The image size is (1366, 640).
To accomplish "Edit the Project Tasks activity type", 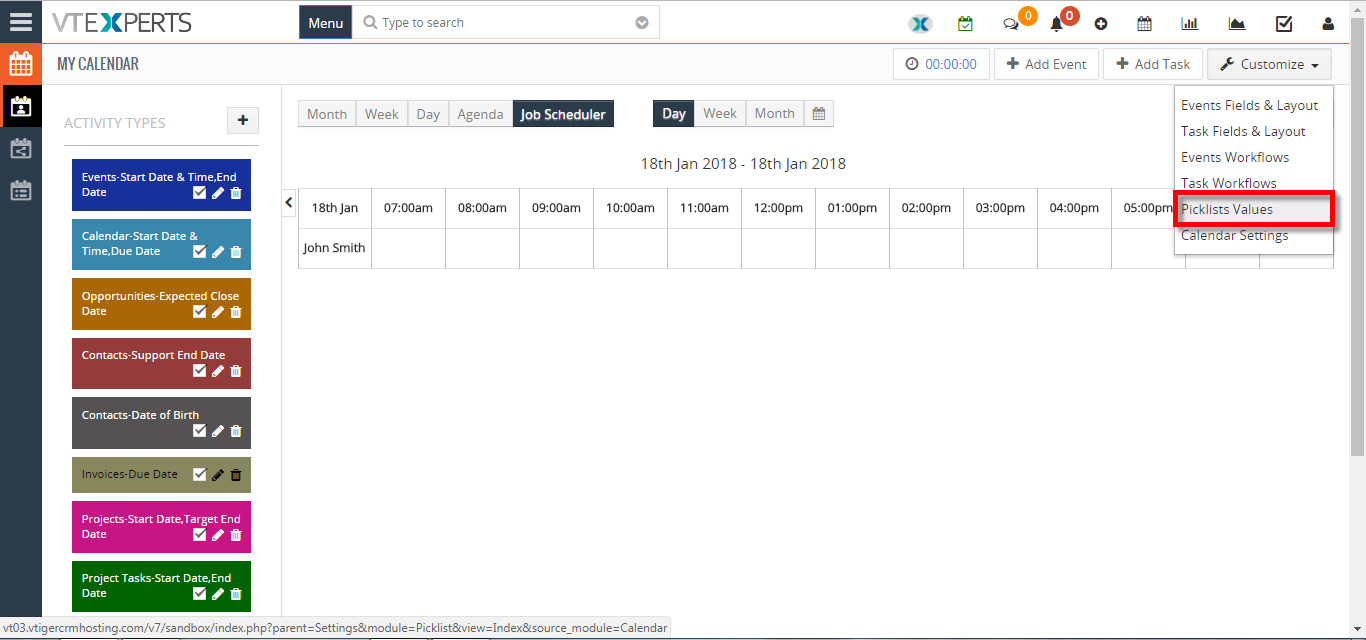I will [x=218, y=594].
